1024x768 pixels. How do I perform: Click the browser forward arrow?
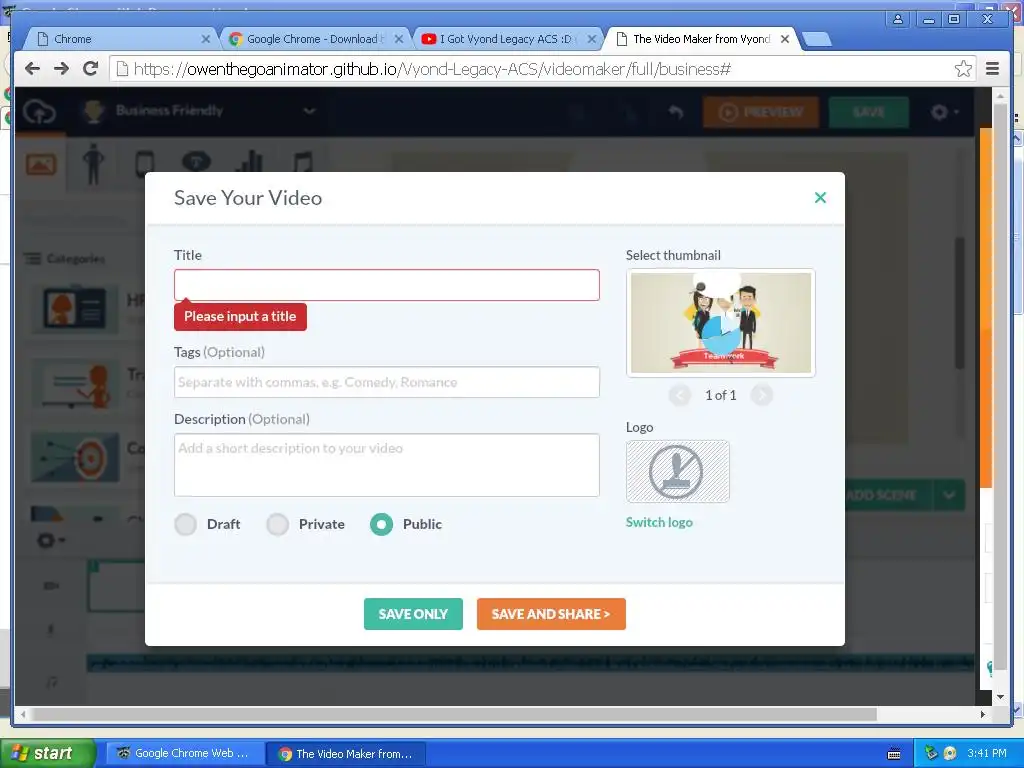pos(61,69)
